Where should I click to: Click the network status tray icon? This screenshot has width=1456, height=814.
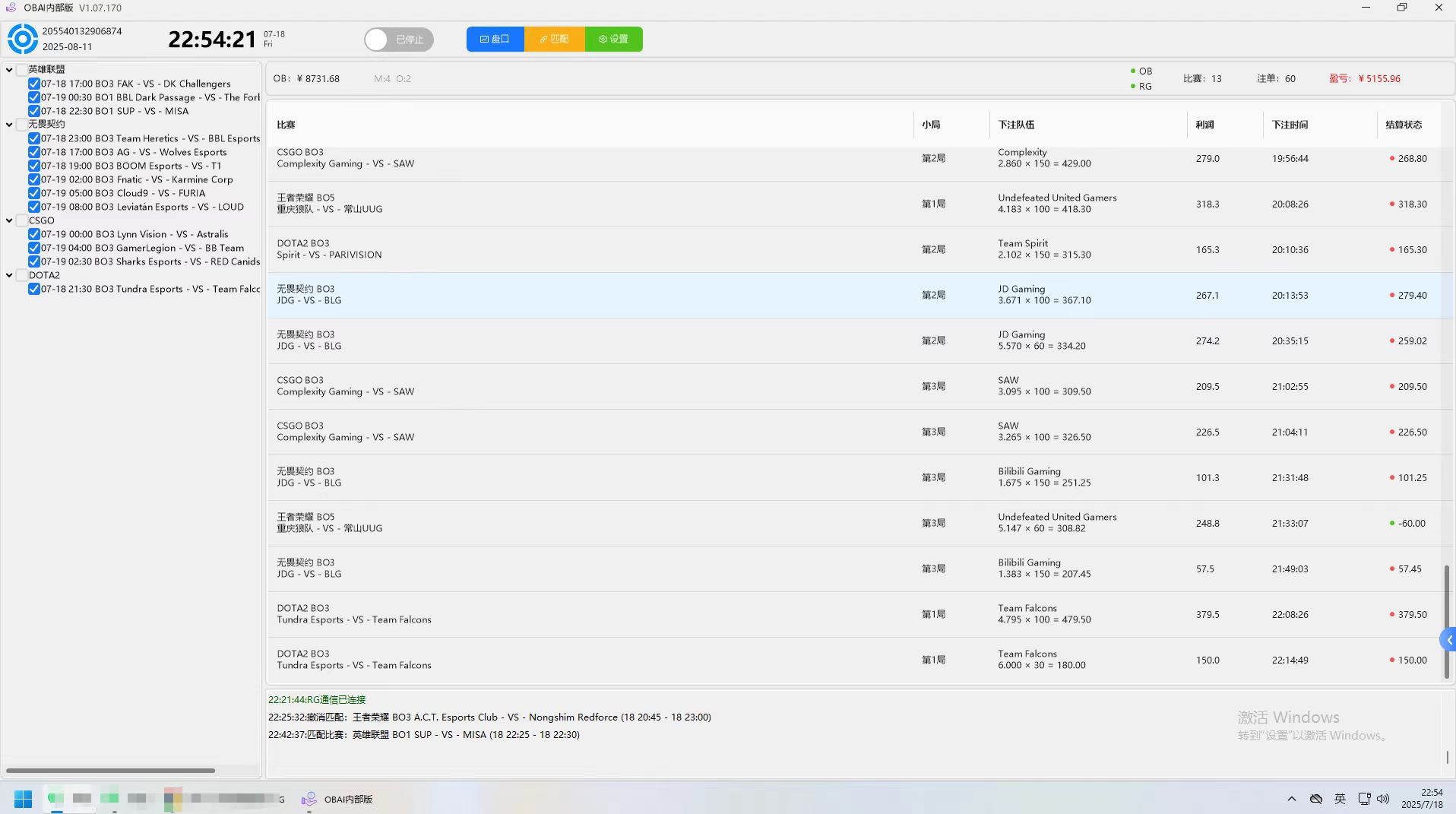[x=1364, y=799]
